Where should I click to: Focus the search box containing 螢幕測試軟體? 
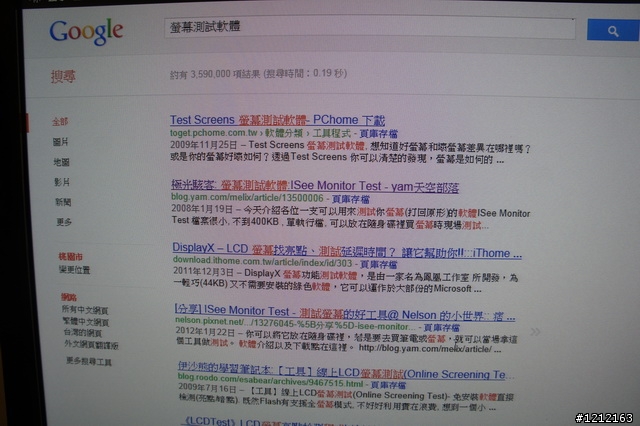(x=369, y=28)
